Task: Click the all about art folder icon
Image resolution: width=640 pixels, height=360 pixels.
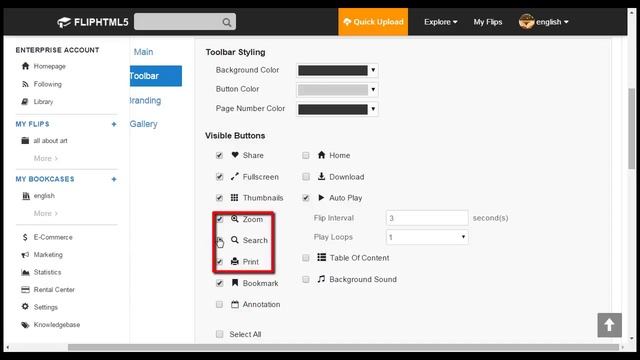Action: click(25, 140)
